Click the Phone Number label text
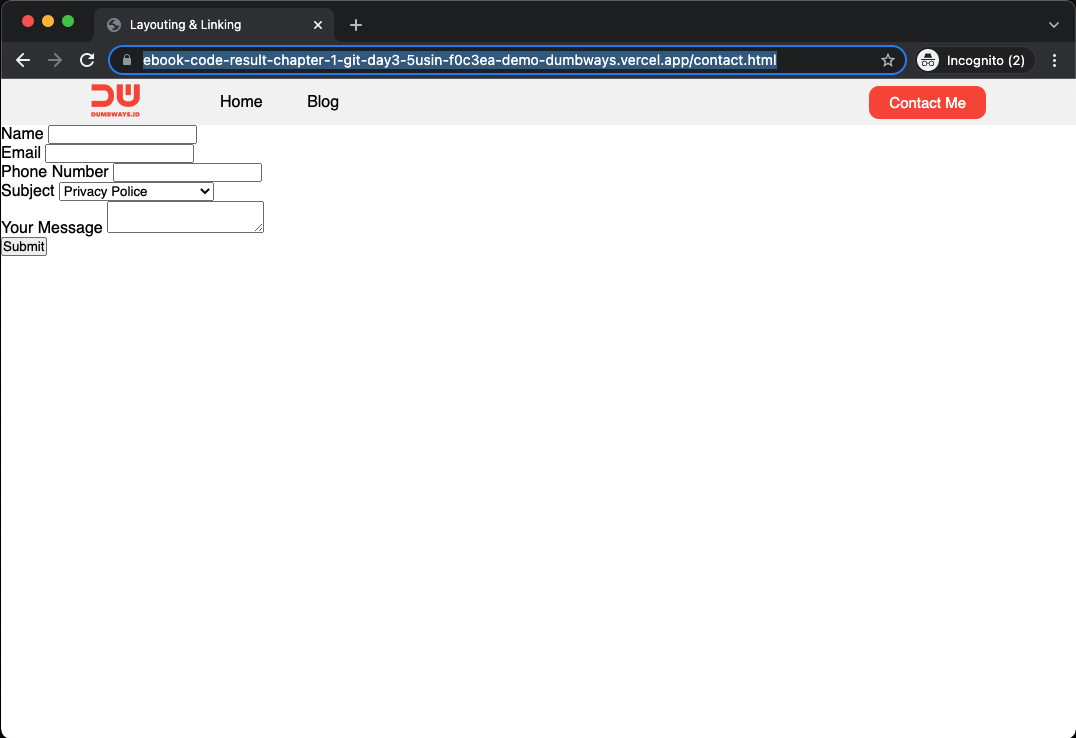 click(x=55, y=172)
